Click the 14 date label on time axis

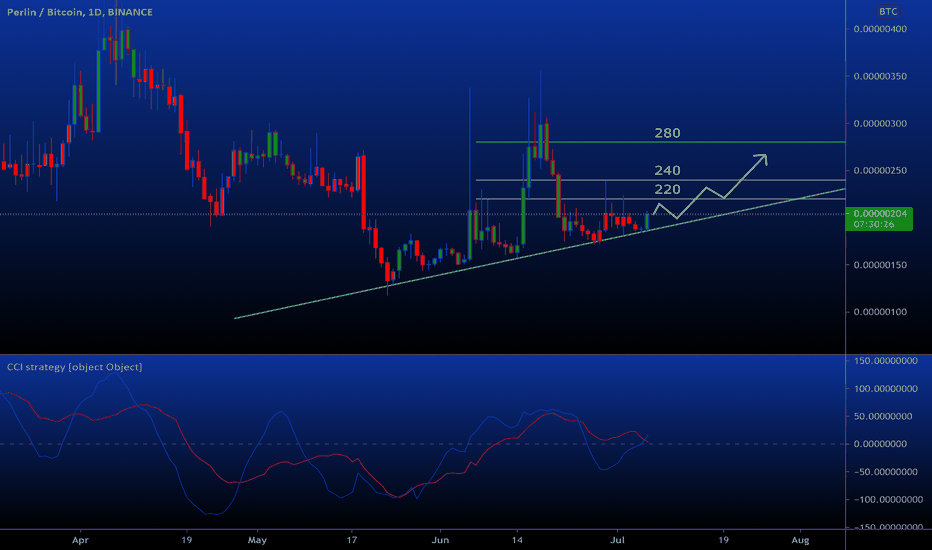point(517,540)
